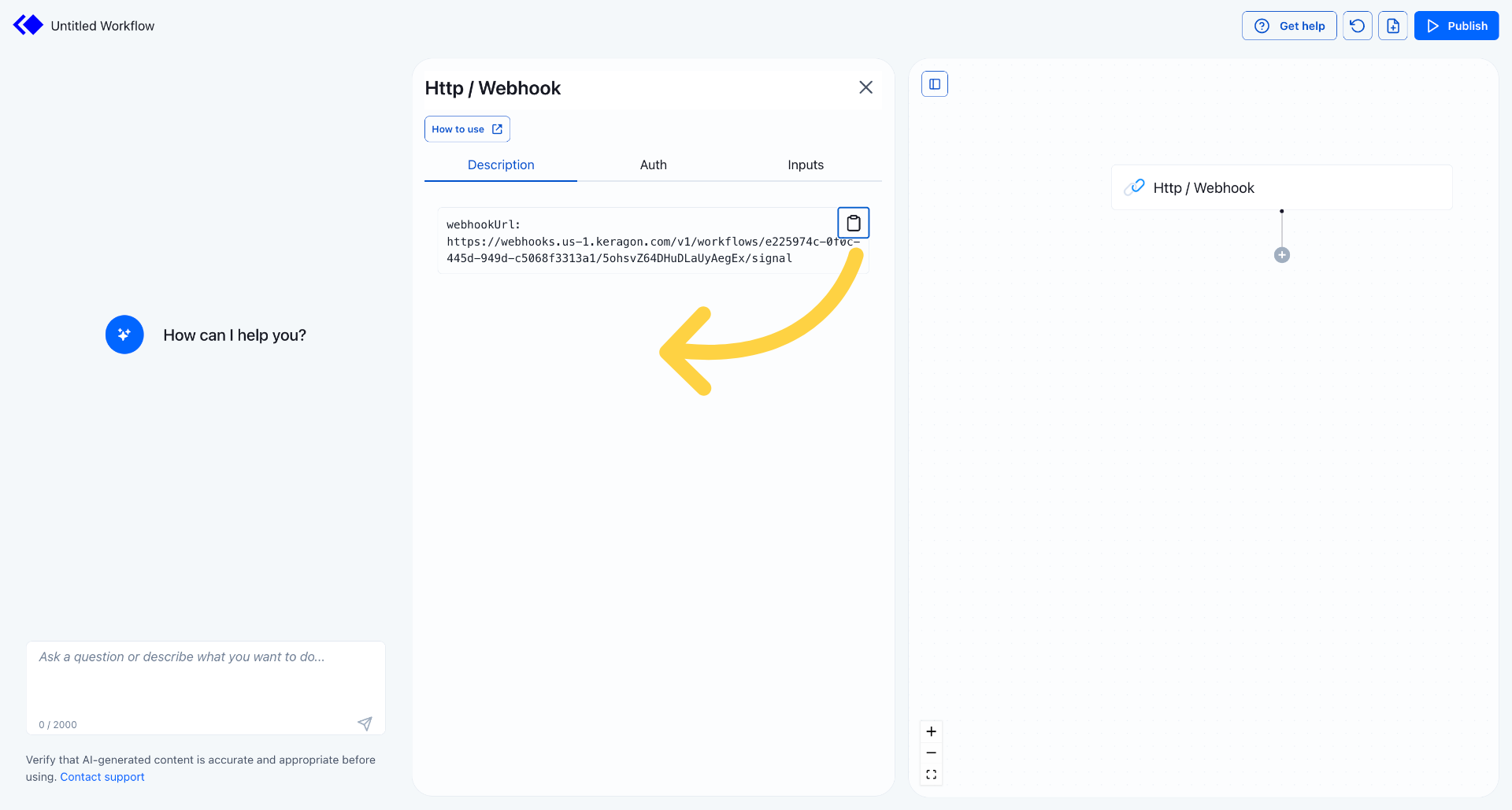Click the blue AI sparkle icon

coord(124,335)
